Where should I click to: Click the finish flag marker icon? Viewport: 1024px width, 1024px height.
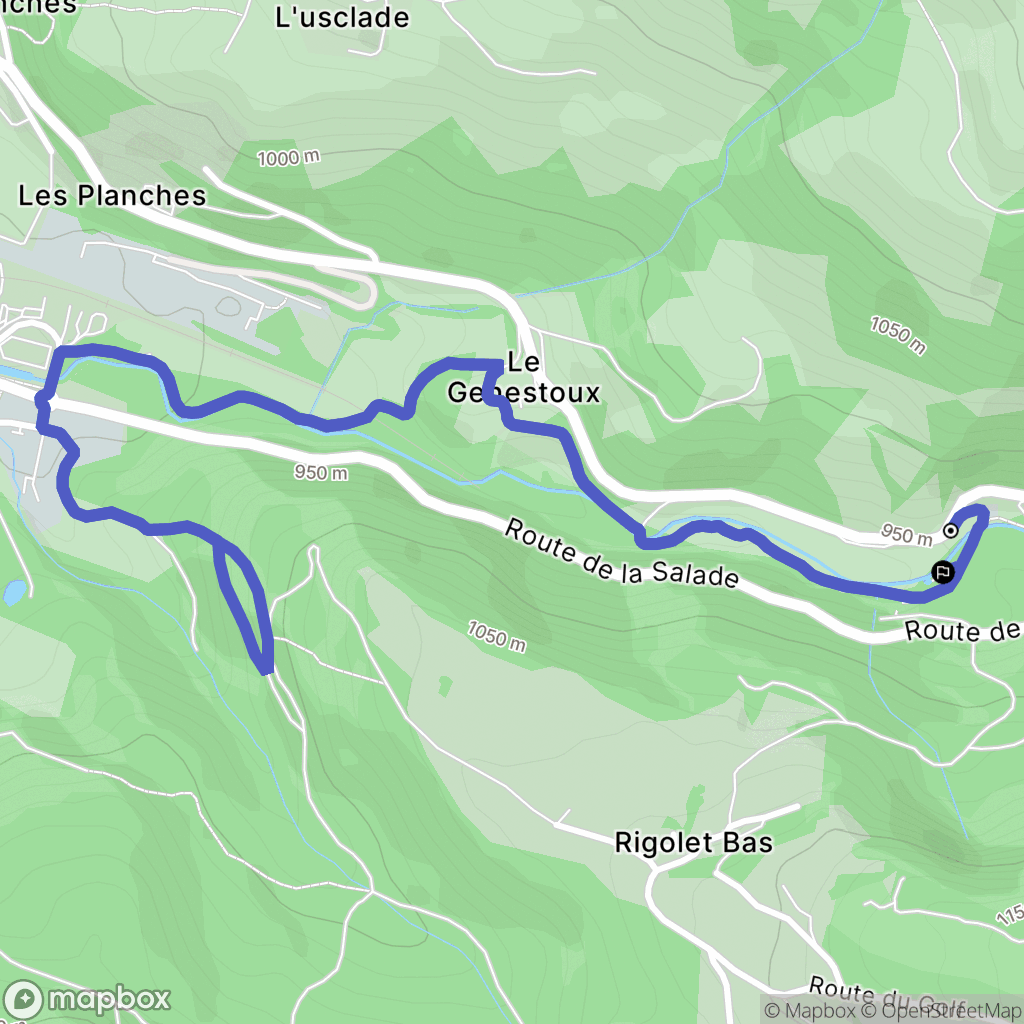pyautogui.click(x=942, y=573)
